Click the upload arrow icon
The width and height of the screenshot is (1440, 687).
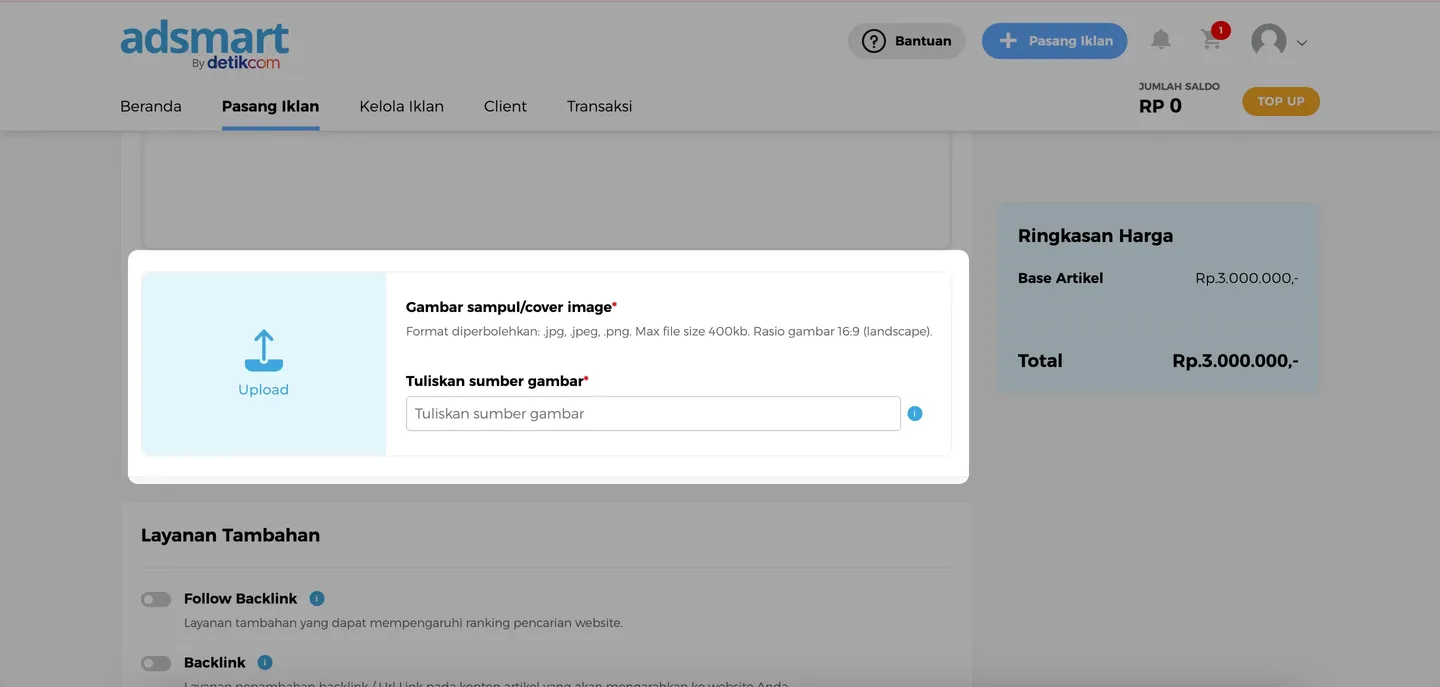pos(263,351)
